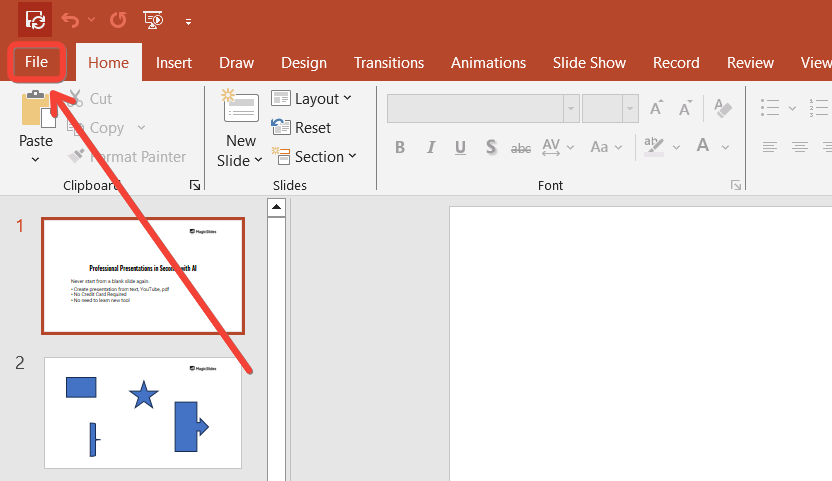832x481 pixels.
Task: Click the Redo arrow icon
Action: (x=118, y=19)
